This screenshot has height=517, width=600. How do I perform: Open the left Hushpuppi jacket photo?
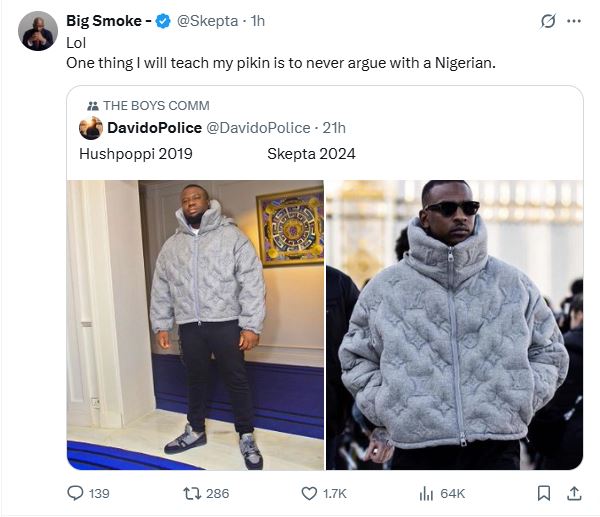click(195, 324)
